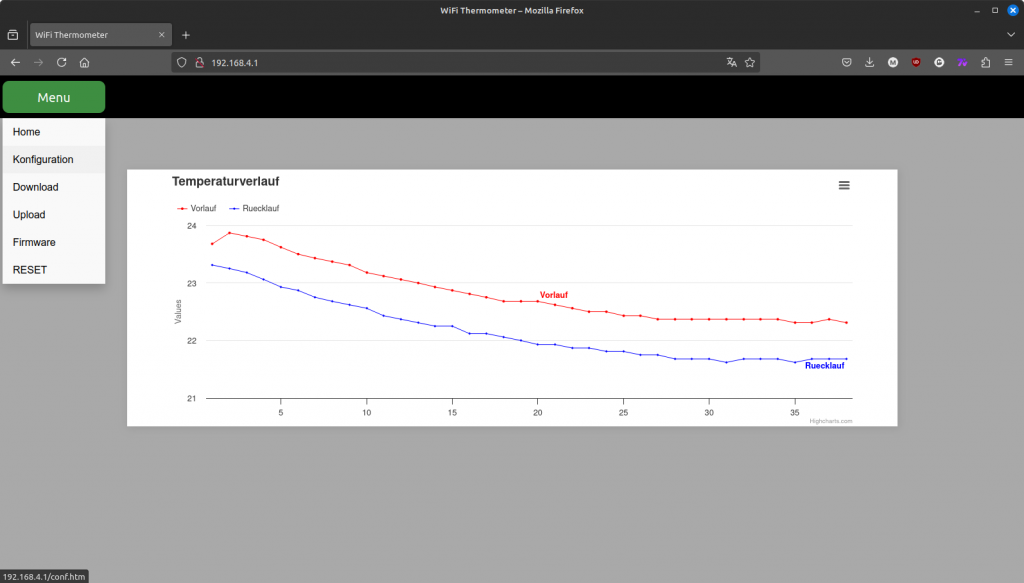Bookmark this page with the star icon
This screenshot has height=583, width=1024.
pyautogui.click(x=749, y=62)
